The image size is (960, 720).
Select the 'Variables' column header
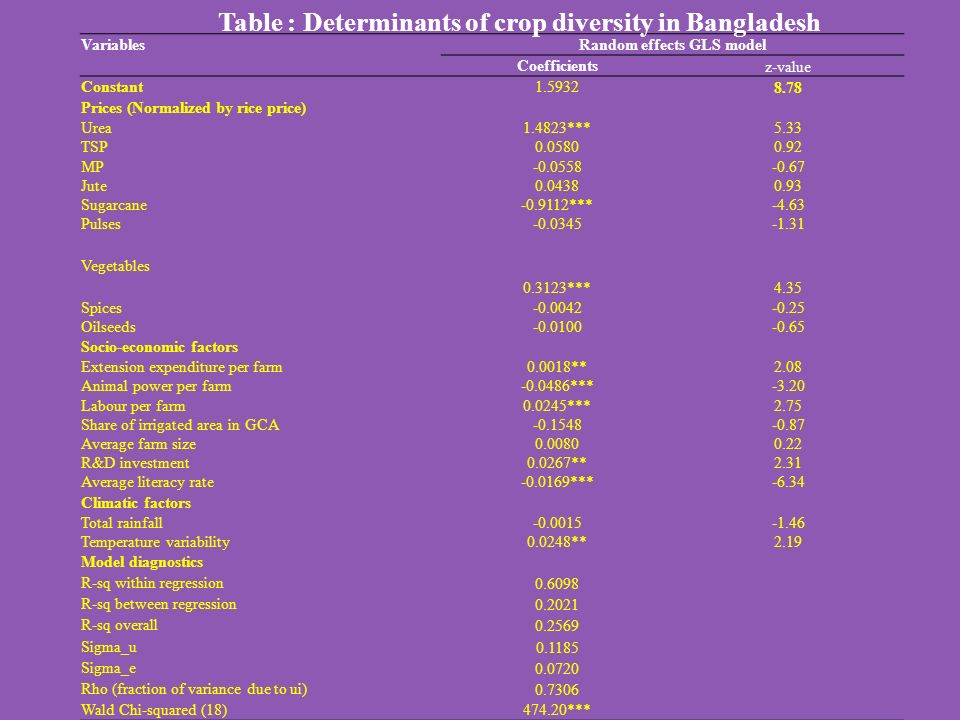pos(113,45)
